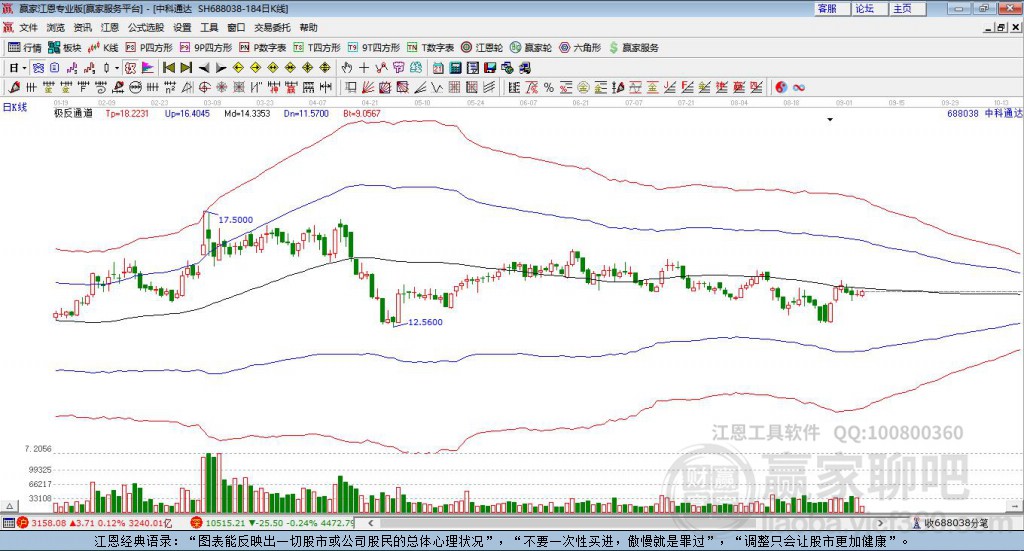1024x551 pixels.
Task: Select the crosshair cursor tool
Action: (x=364, y=68)
